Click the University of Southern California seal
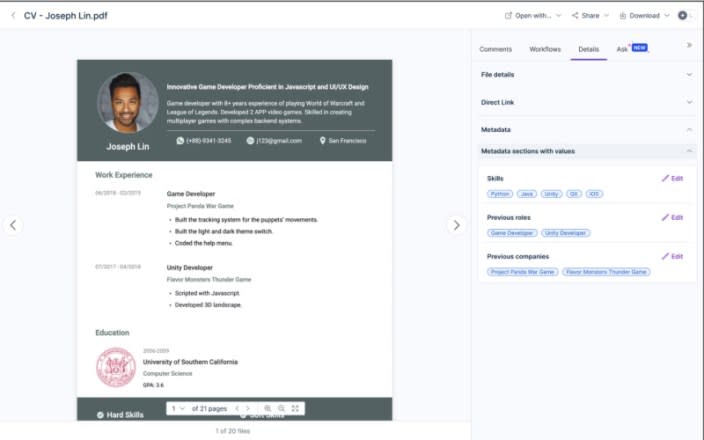The image size is (704, 440). (x=116, y=367)
